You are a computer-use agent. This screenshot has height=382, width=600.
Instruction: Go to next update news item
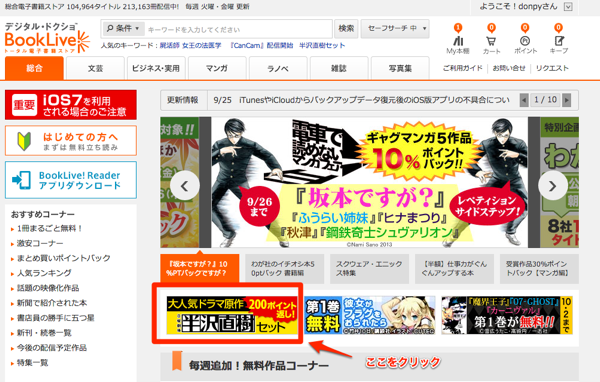tap(567, 100)
